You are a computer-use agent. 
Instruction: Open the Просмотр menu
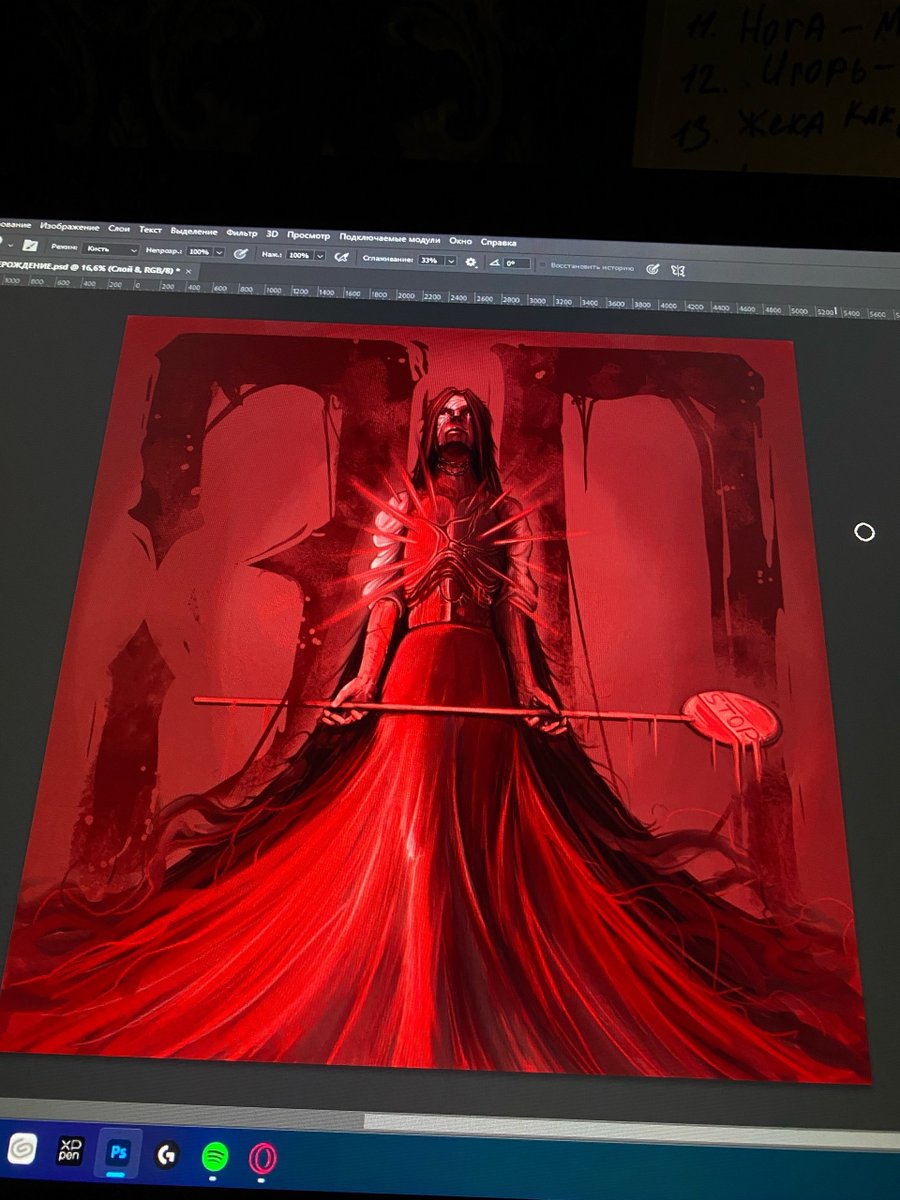coord(308,236)
